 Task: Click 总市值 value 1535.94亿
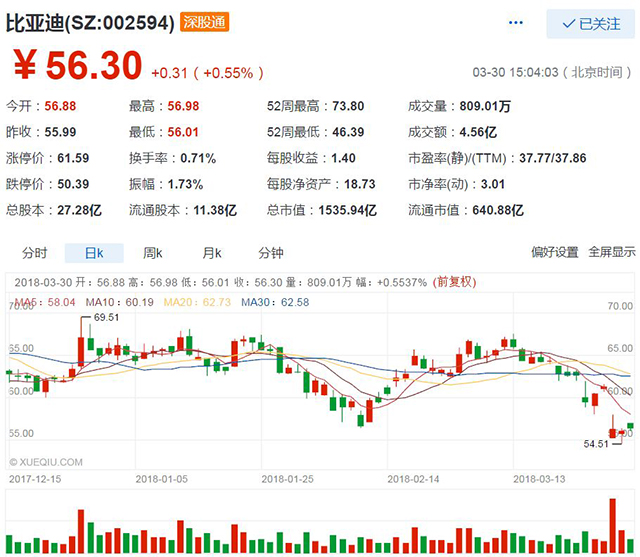(x=347, y=211)
